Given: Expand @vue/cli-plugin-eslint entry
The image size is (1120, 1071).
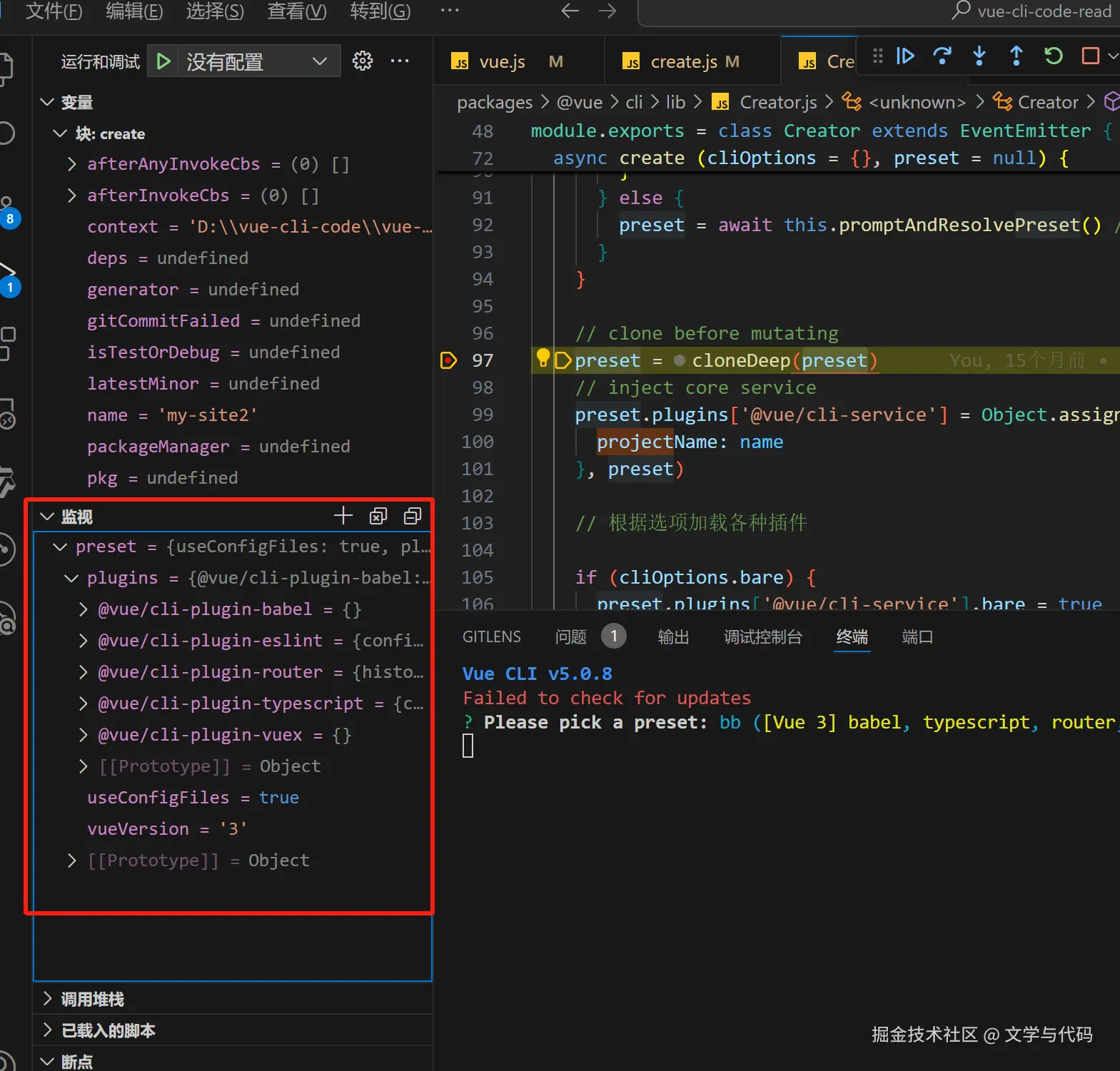Looking at the screenshot, I should coord(83,641).
